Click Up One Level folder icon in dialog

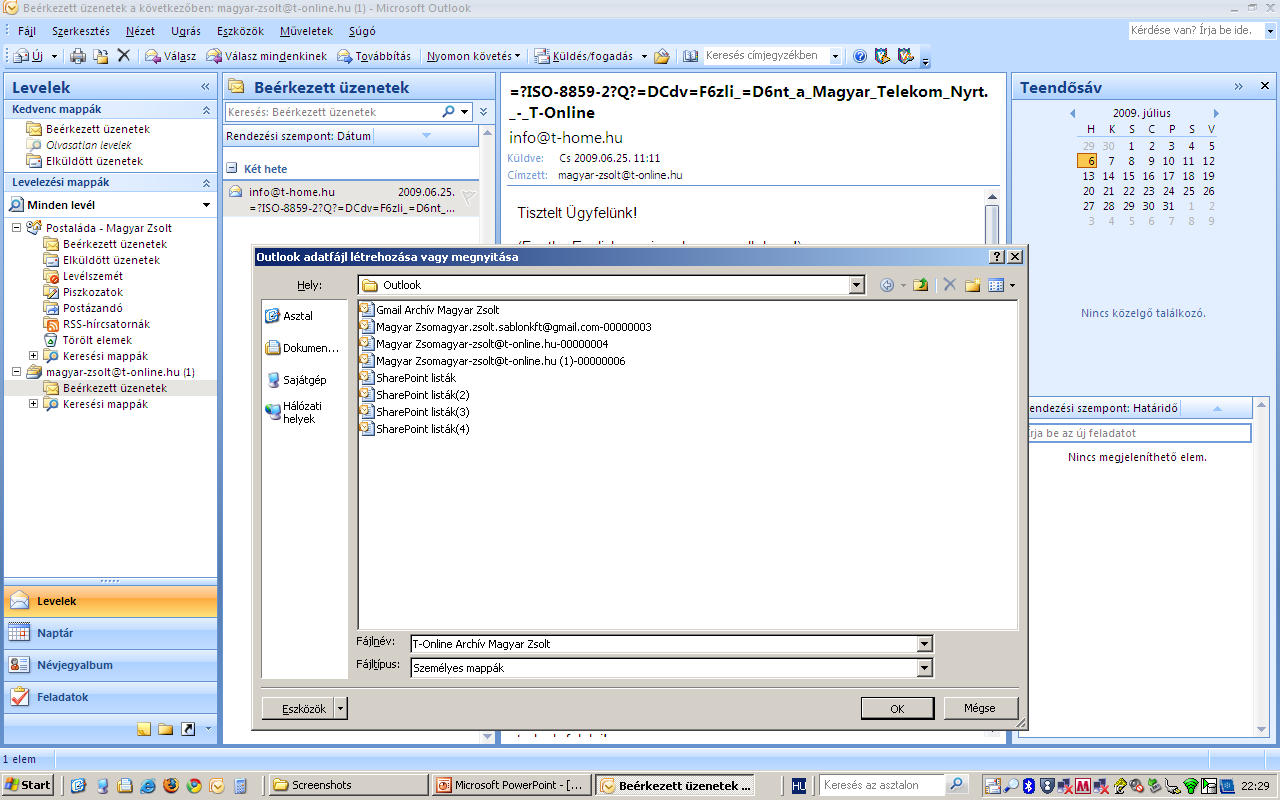click(x=921, y=285)
